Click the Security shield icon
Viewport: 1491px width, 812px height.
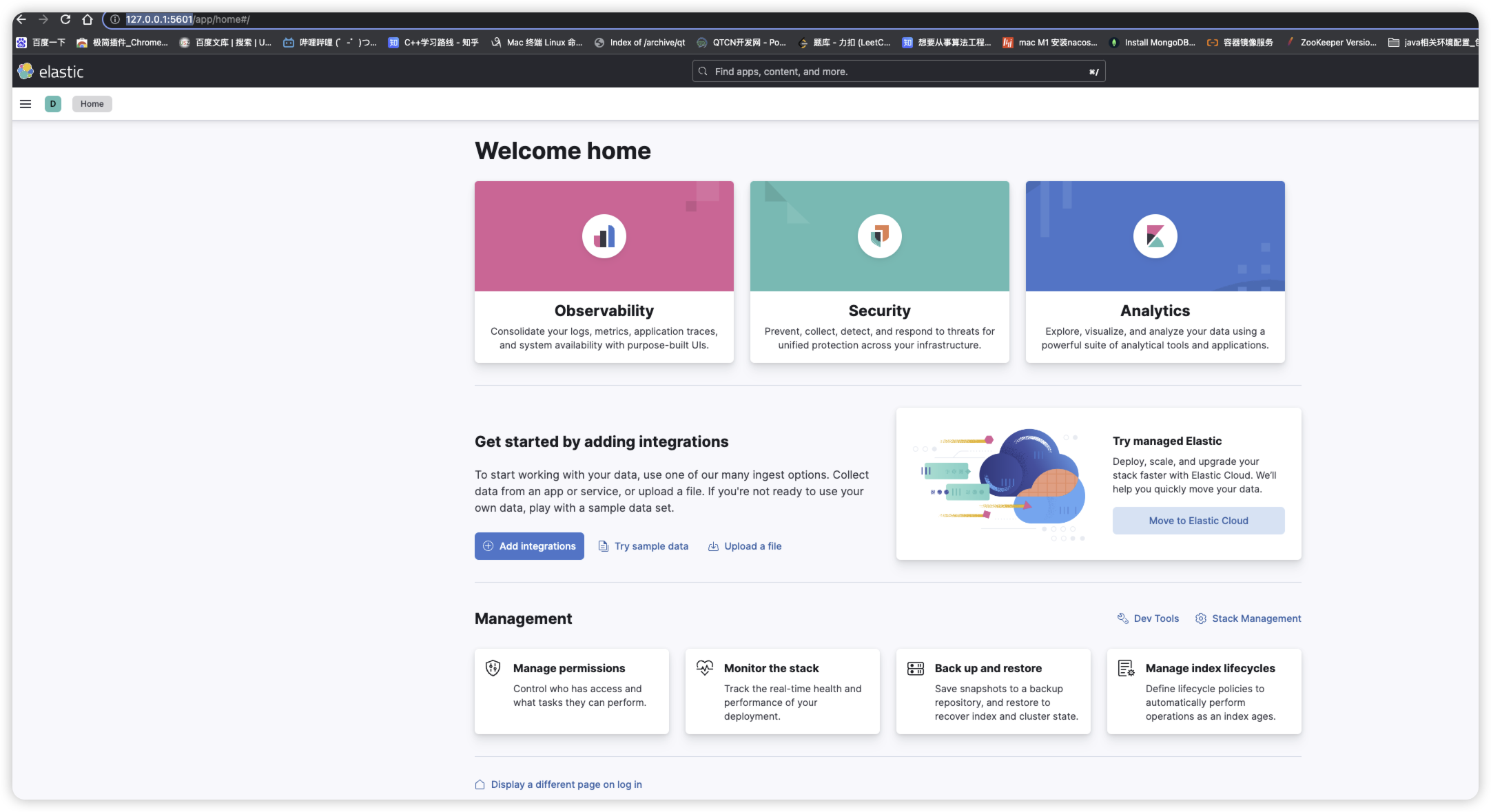pyautogui.click(x=879, y=236)
